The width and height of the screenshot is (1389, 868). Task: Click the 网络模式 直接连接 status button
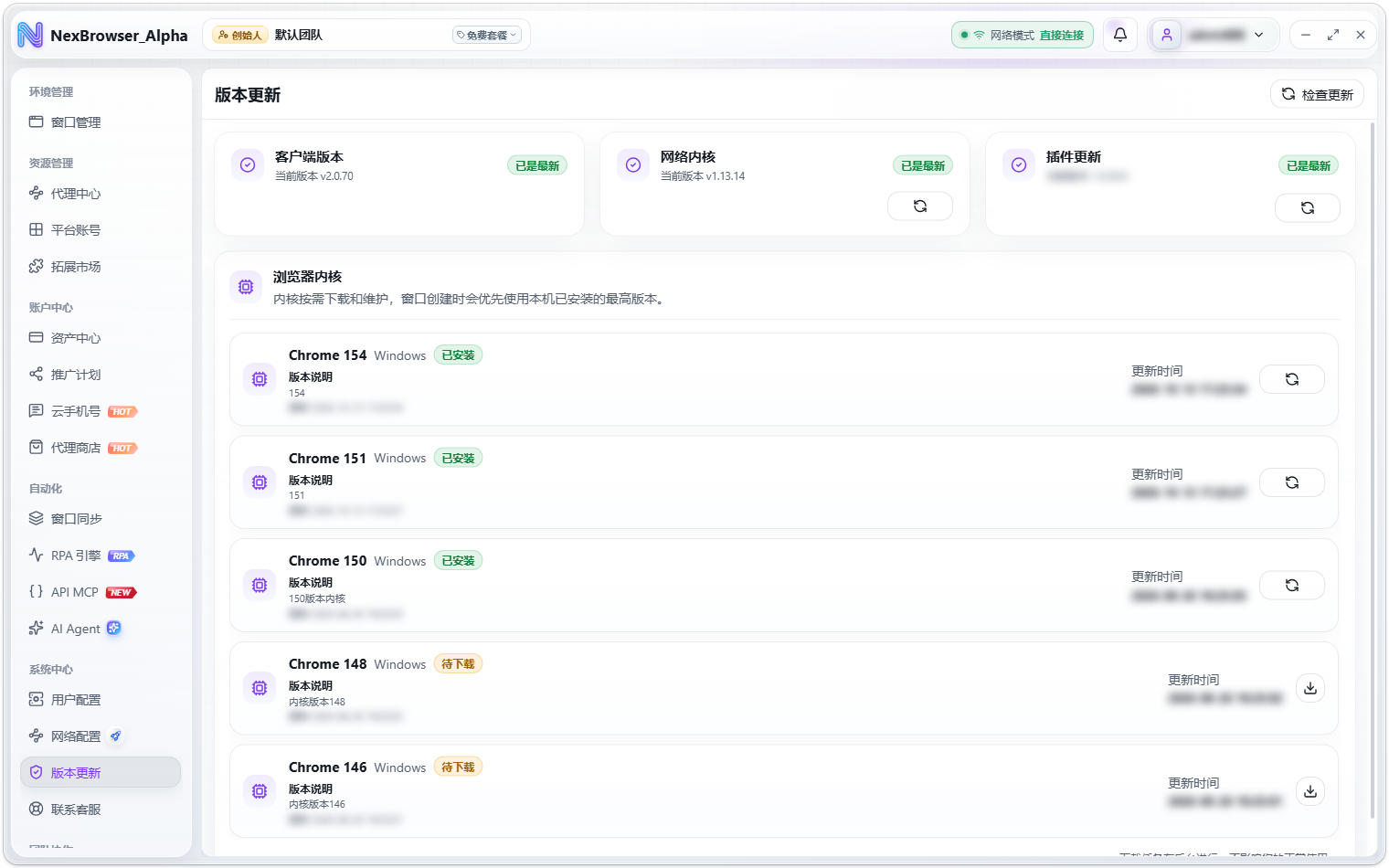coord(1023,35)
